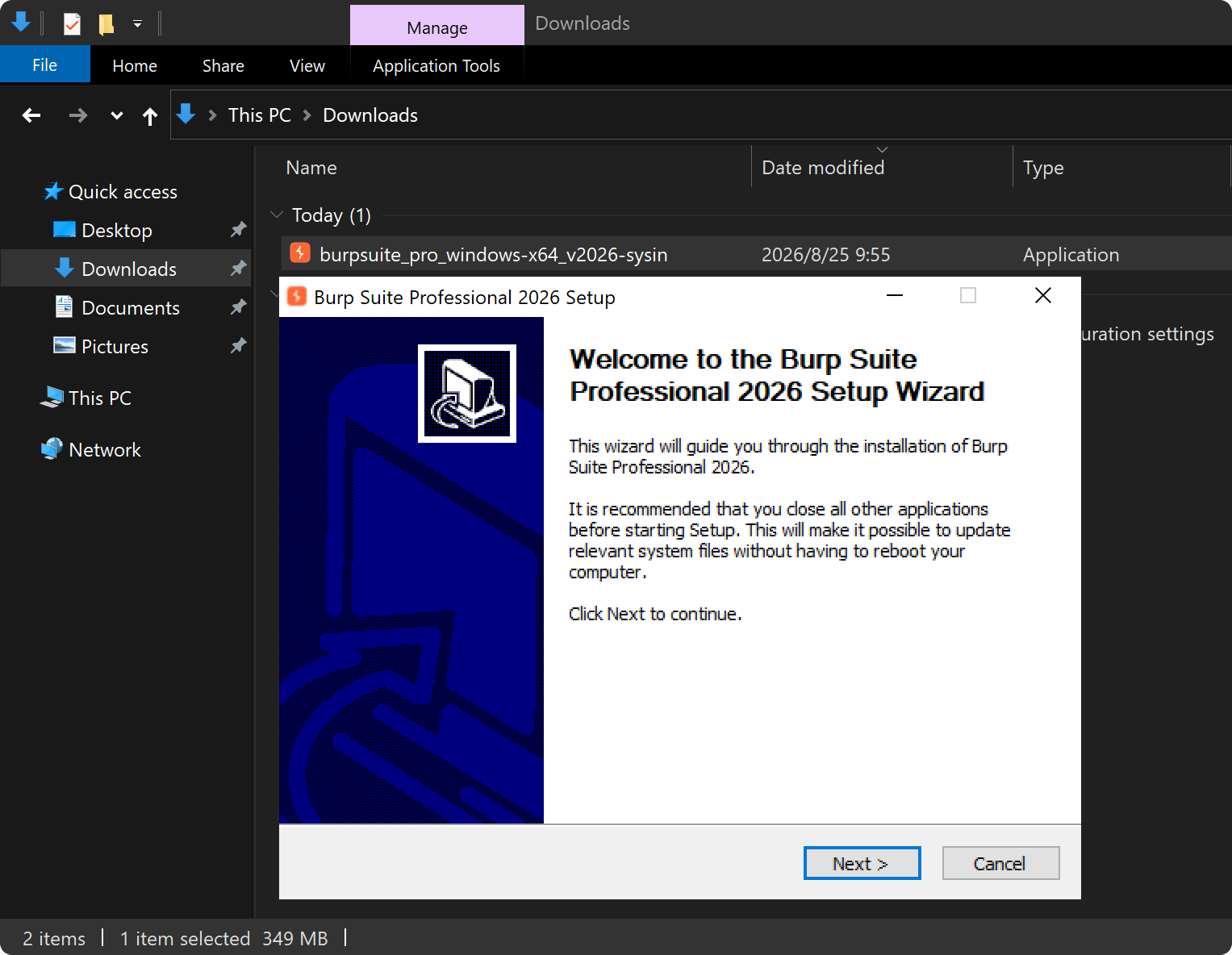
Task: Click the installer computer graphic in wizard
Action: (x=467, y=394)
